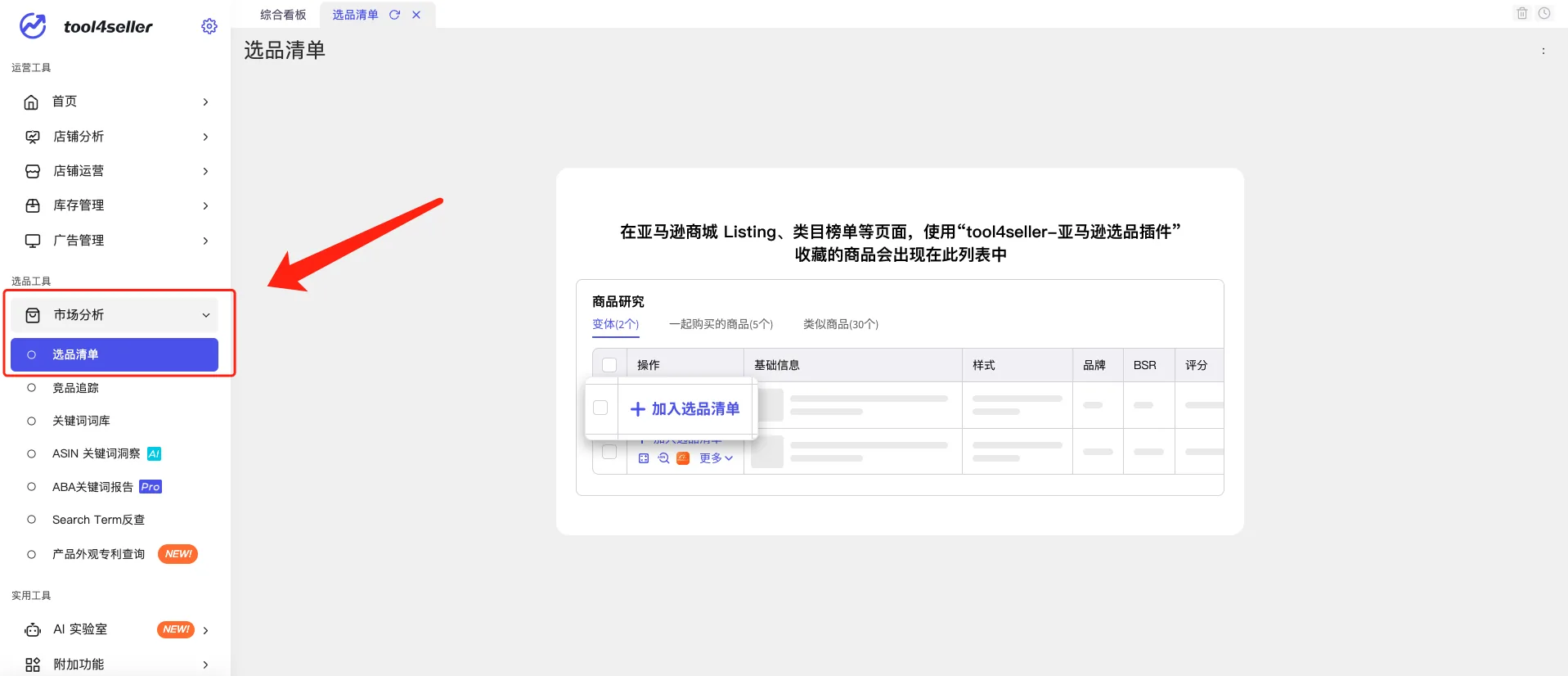
Task: Click the 店铺运营 store icon
Action: click(33, 171)
